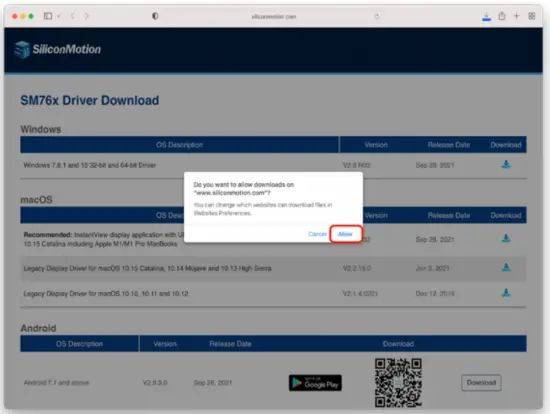The image size is (550, 414).
Task: Download the Windows 7, 8.1 and 10 driver
Action: [506, 164]
